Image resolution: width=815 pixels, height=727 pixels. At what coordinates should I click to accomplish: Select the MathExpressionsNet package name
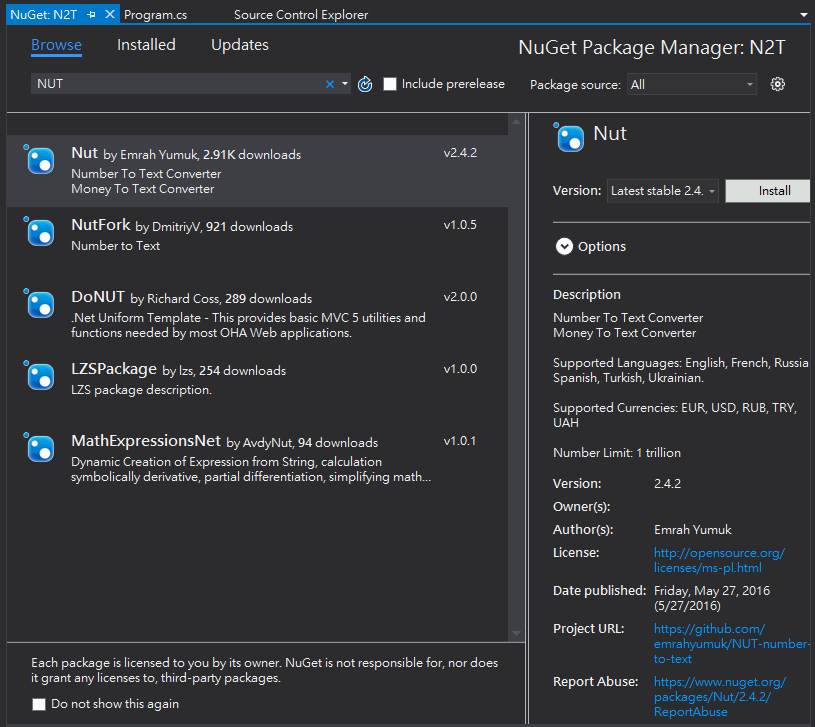(x=146, y=441)
